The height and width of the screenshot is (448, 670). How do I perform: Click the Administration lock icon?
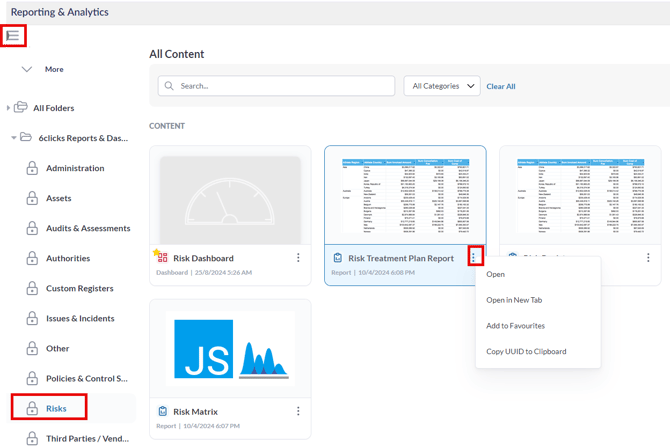coord(32,168)
